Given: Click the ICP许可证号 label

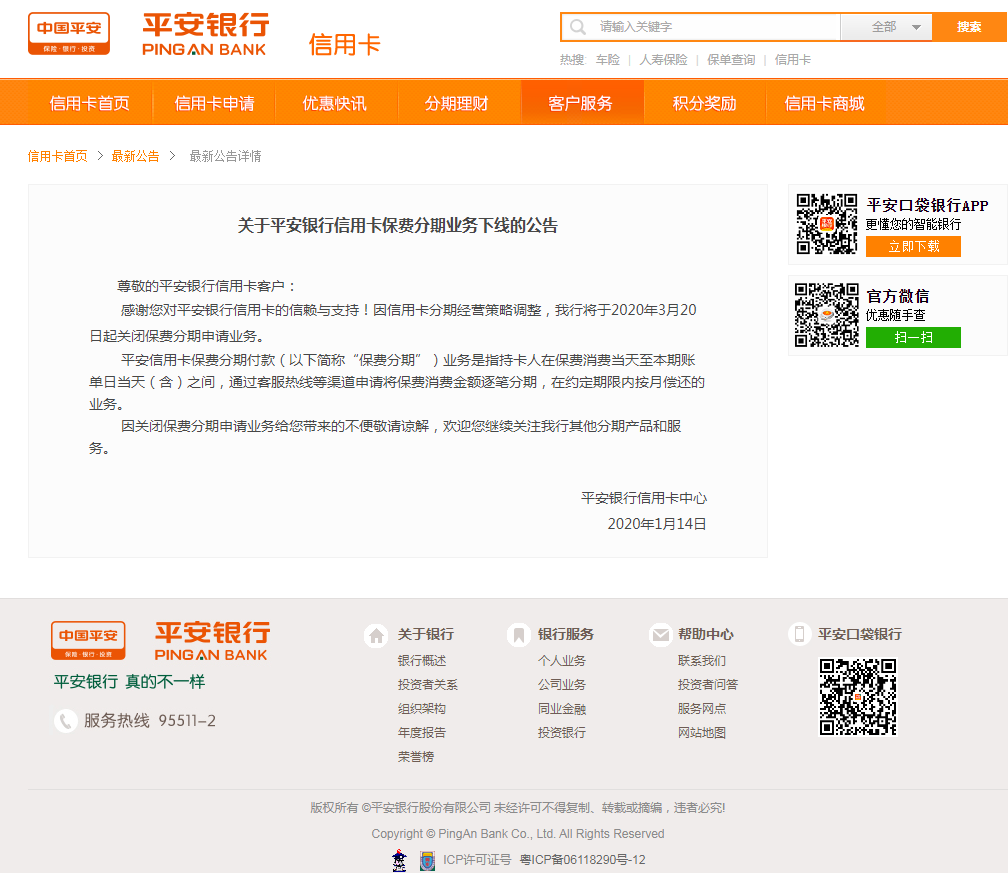Looking at the screenshot, I should click(x=477, y=860).
